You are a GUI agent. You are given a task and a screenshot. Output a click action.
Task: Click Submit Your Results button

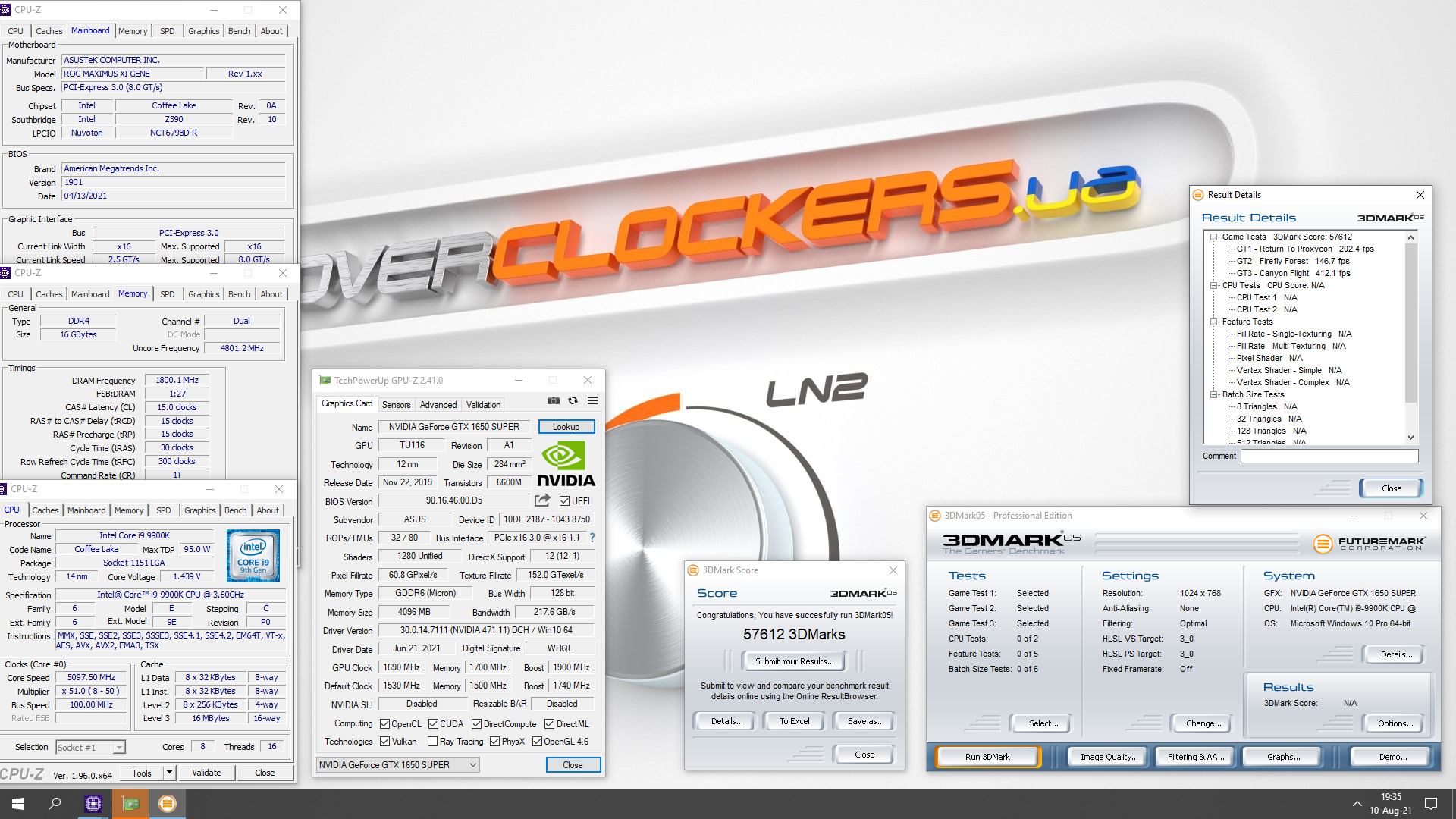[794, 661]
